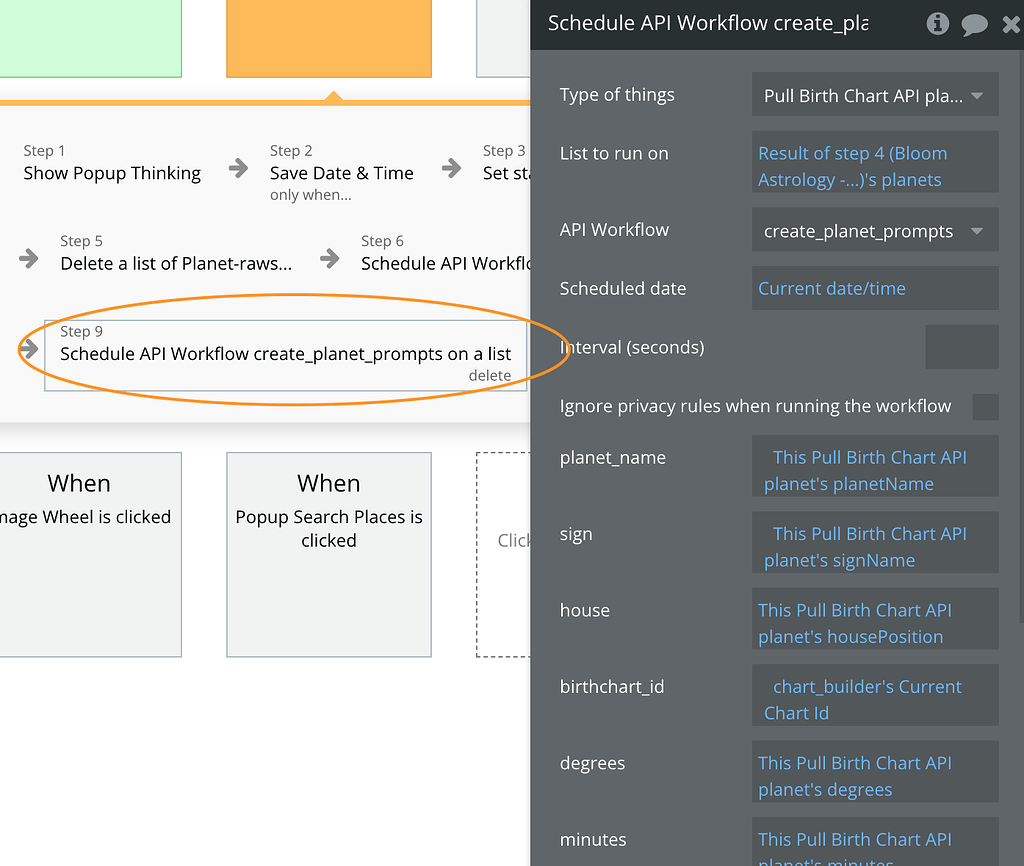Open the API Workflow dropdown
The image size is (1024, 866).
pyautogui.click(x=875, y=230)
